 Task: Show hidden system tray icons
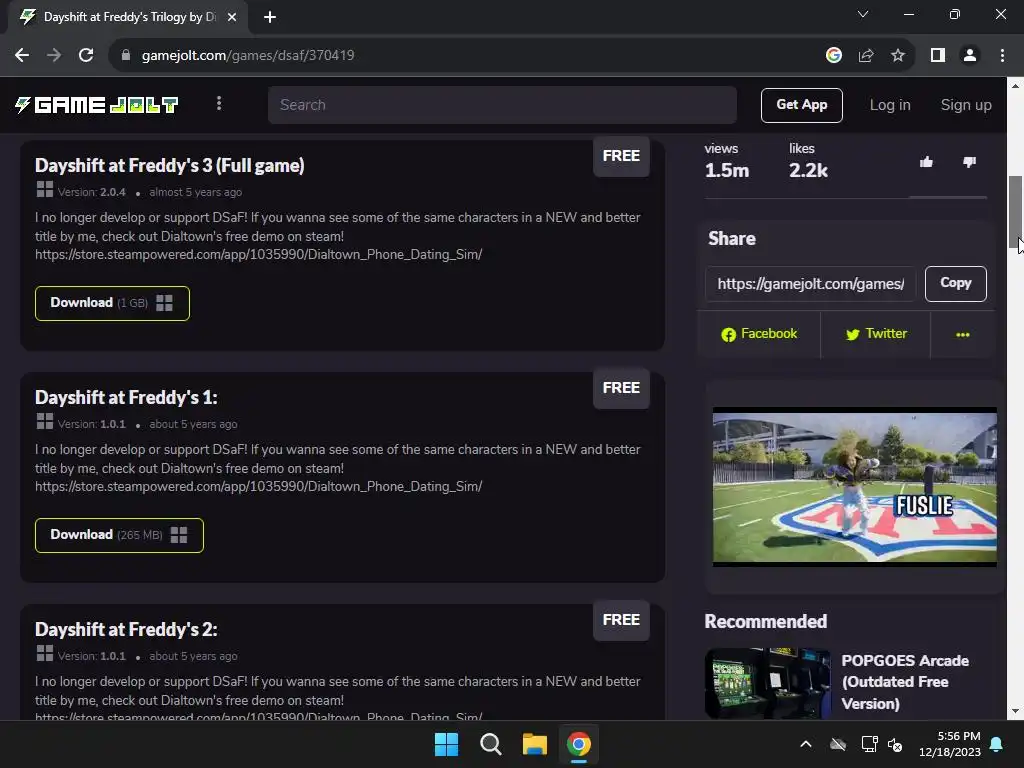pyautogui.click(x=806, y=744)
